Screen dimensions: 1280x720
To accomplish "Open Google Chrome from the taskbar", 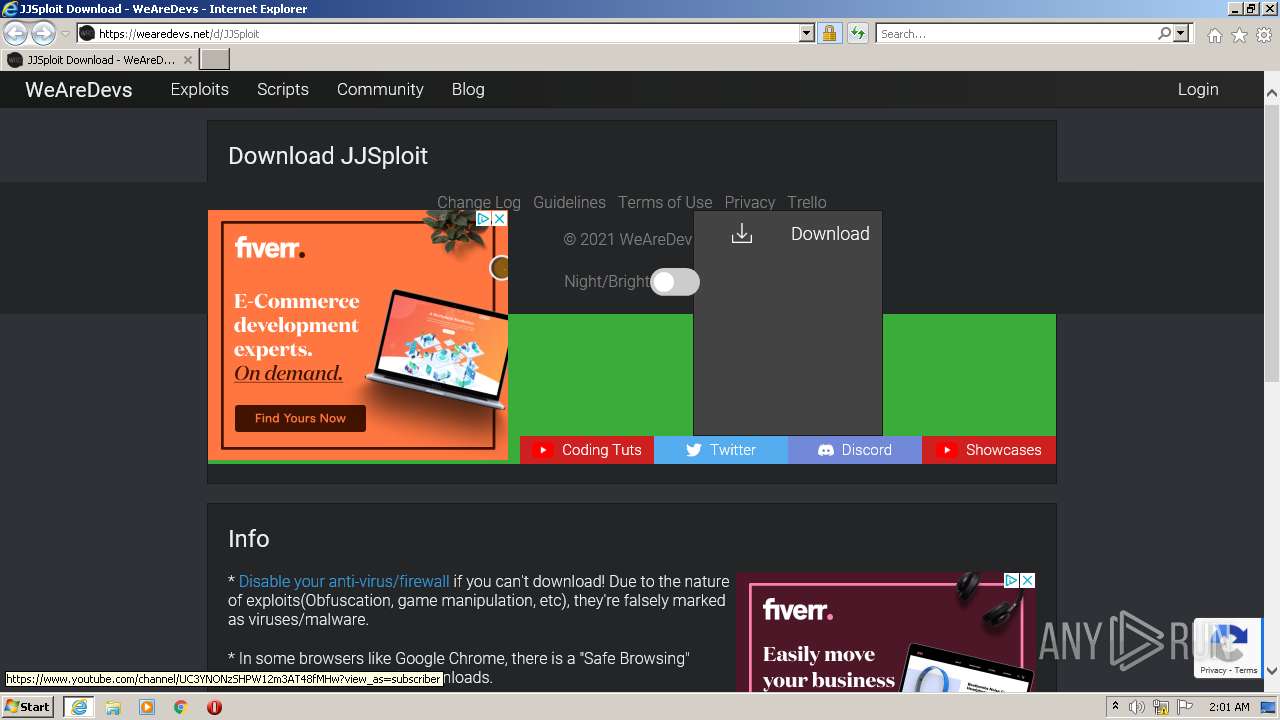I will click(x=181, y=707).
